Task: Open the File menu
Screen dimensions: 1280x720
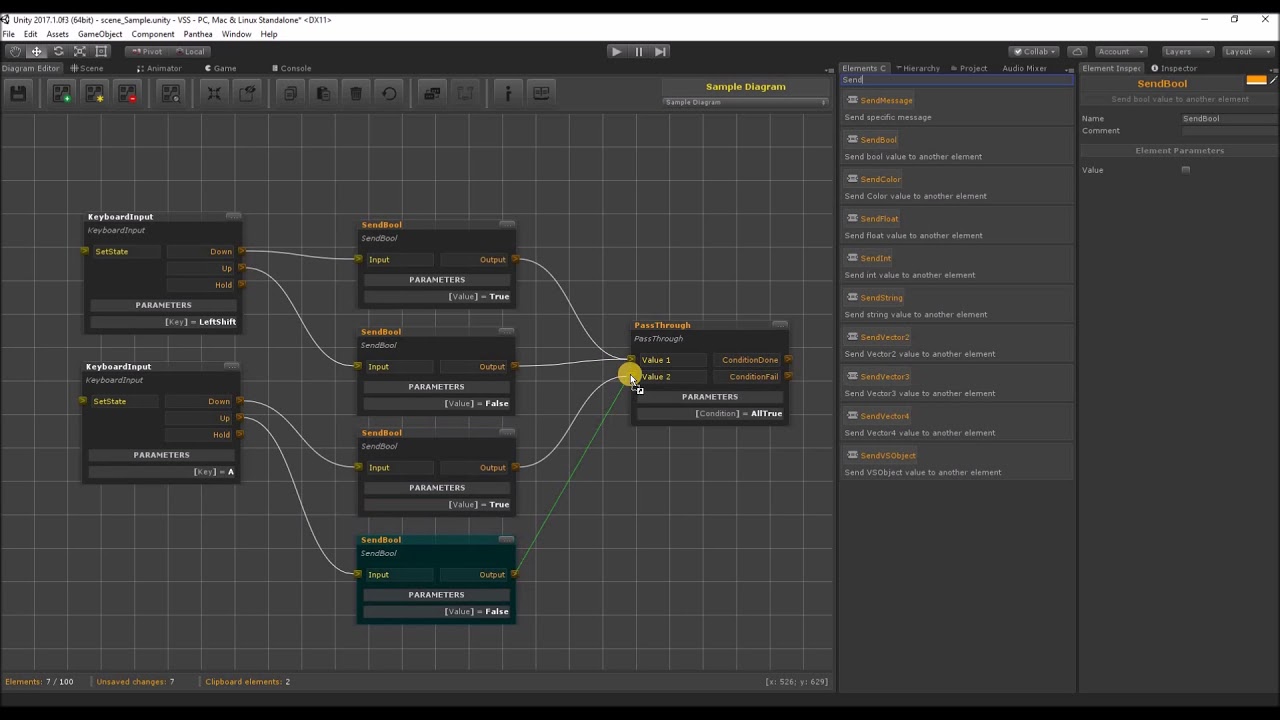Action: (8, 34)
